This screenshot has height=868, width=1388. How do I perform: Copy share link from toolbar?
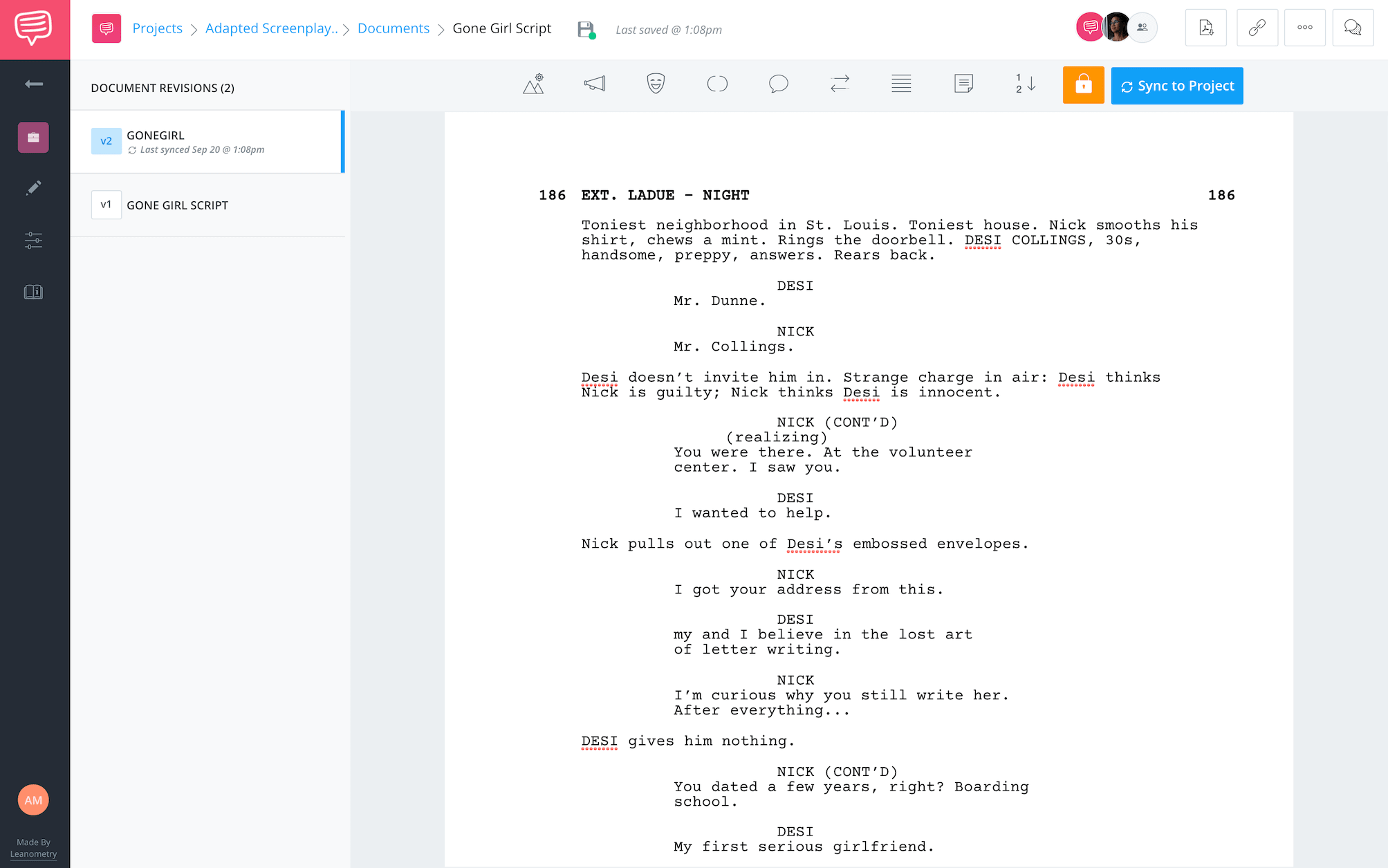[1257, 28]
